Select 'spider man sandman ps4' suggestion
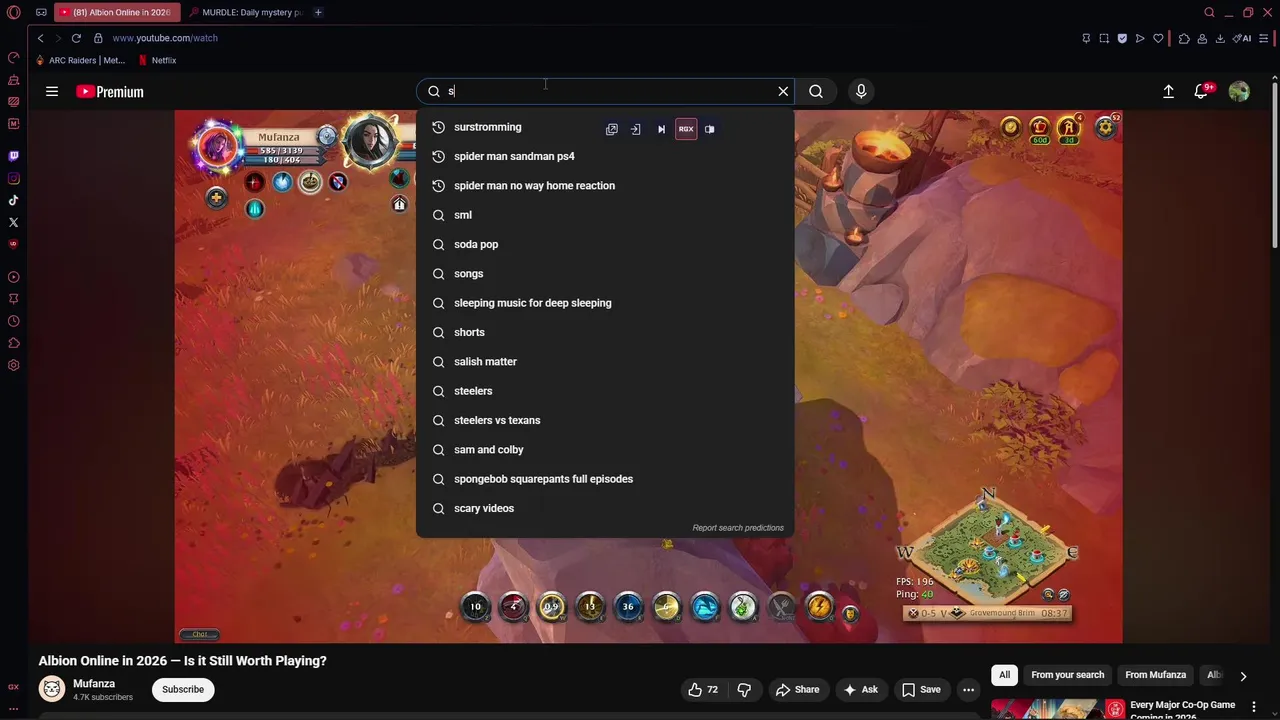The height and width of the screenshot is (720, 1280). click(605, 156)
